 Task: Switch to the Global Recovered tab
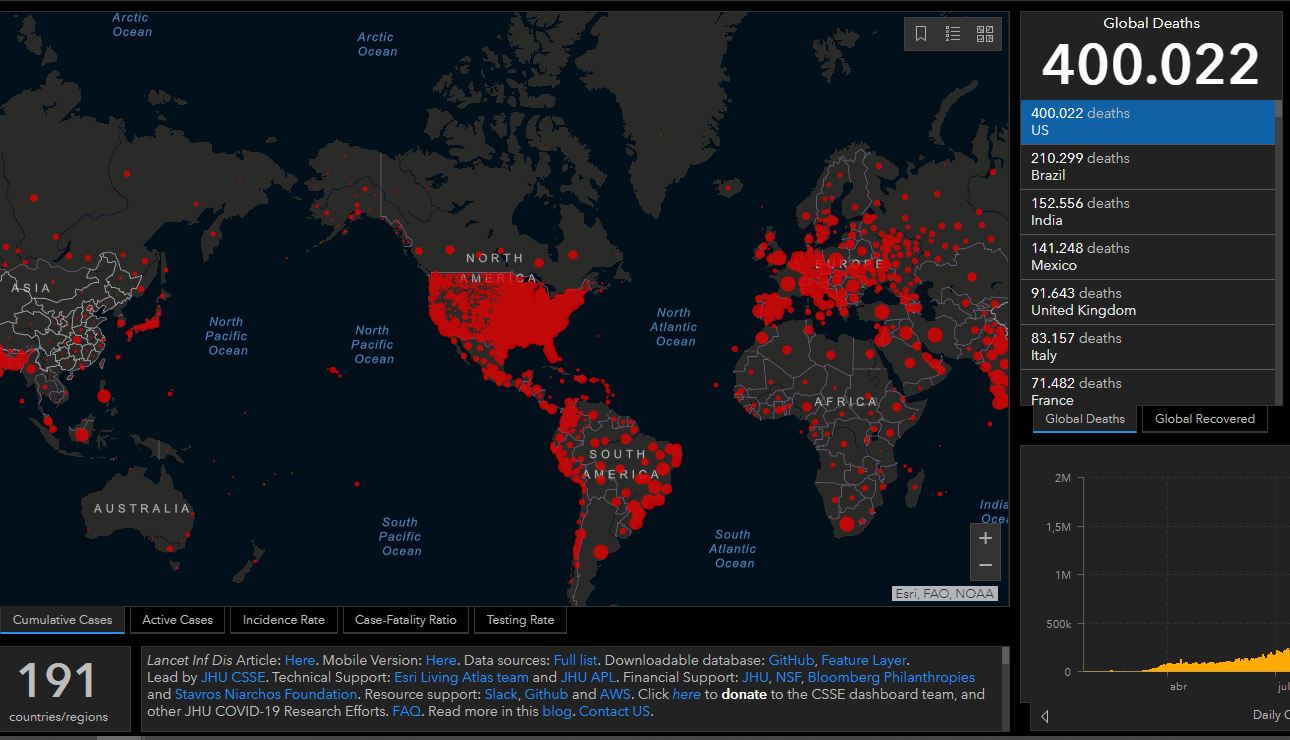(x=1205, y=419)
